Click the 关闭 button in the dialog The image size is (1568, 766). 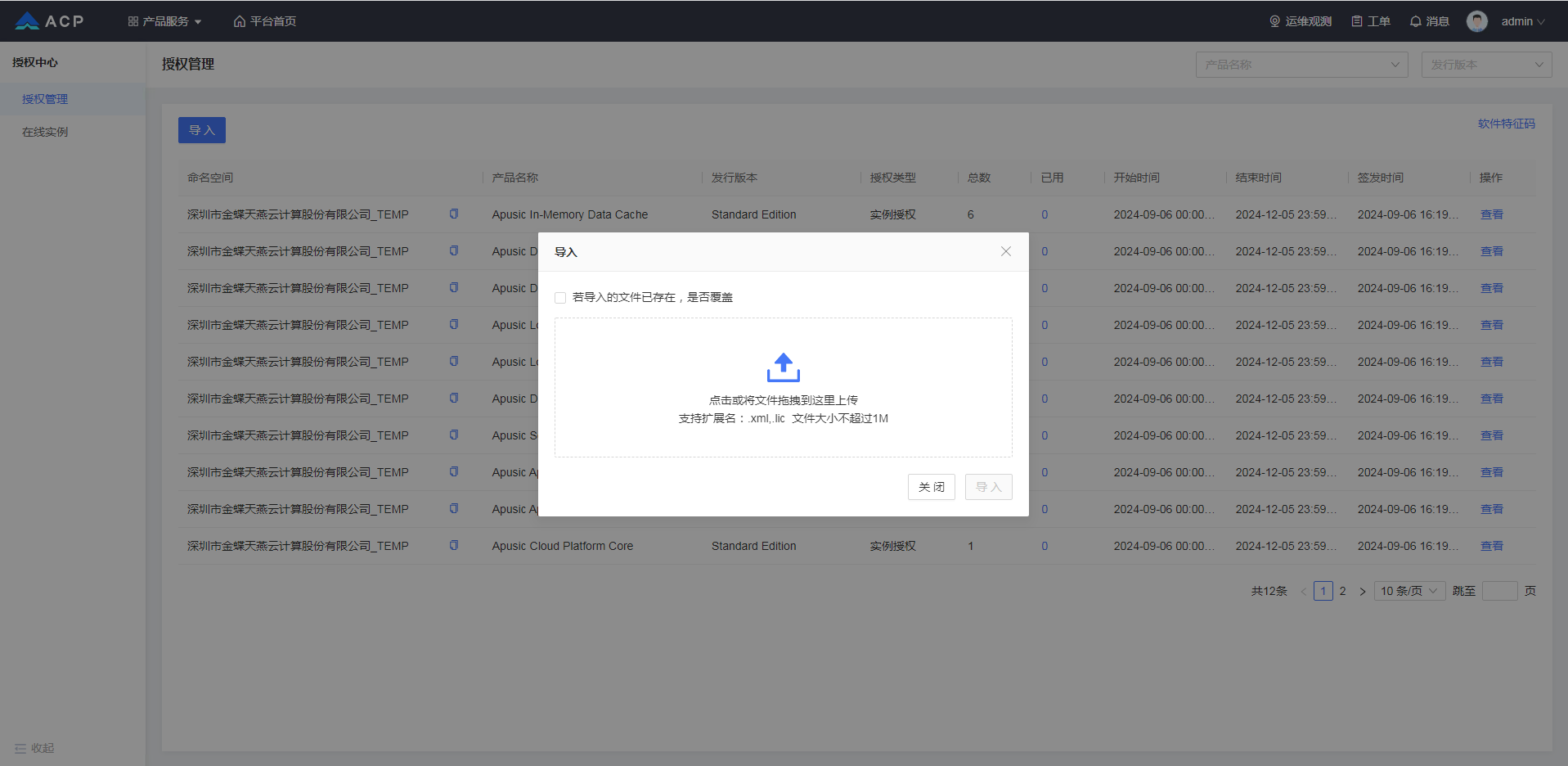932,487
